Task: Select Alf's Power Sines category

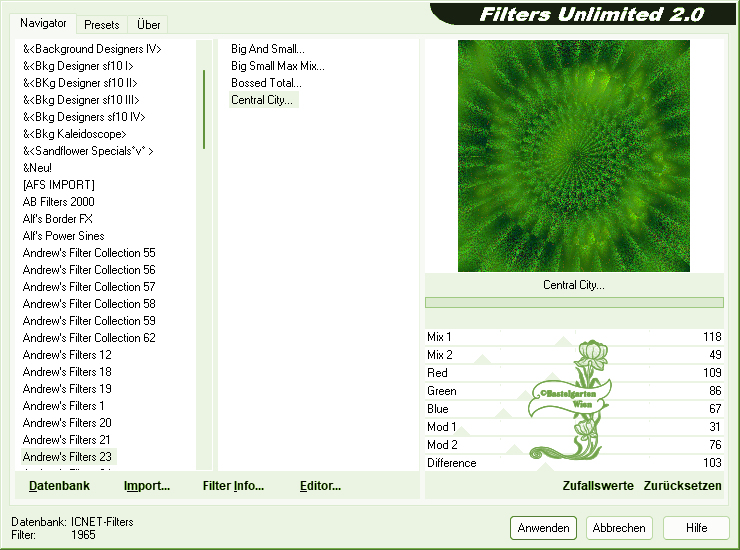Action: pos(63,236)
